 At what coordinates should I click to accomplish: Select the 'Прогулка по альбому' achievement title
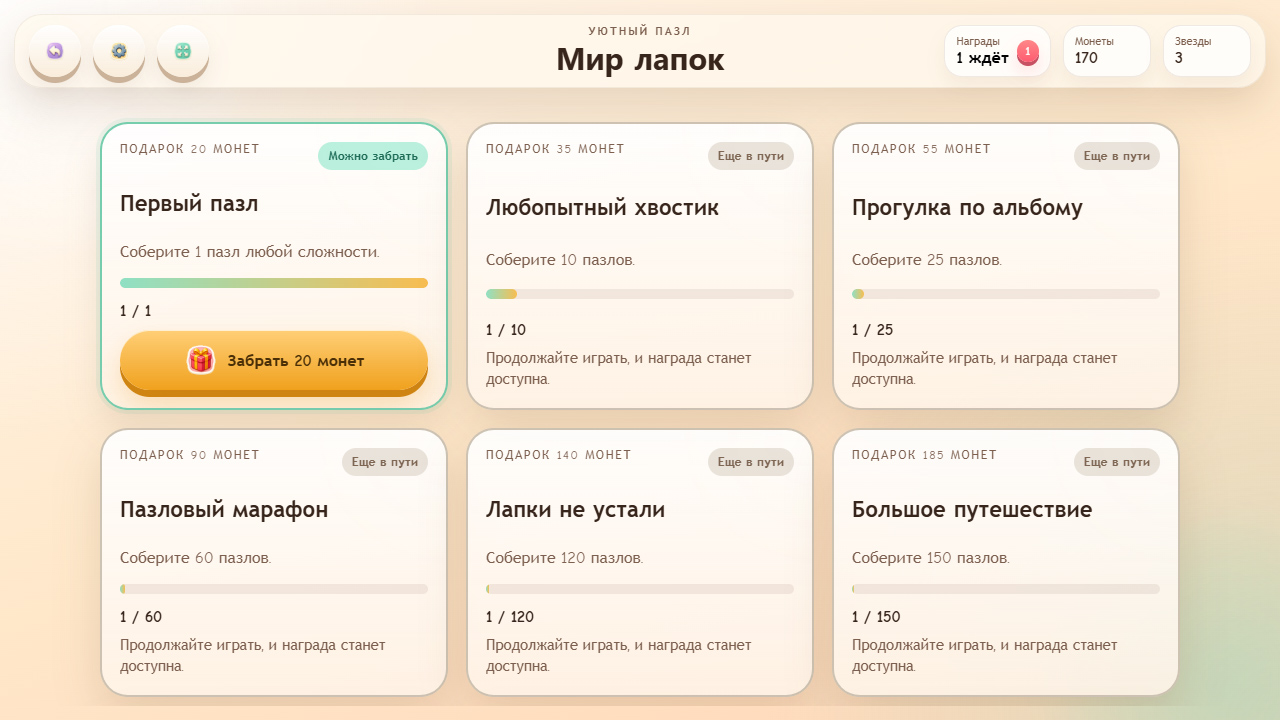[x=967, y=208]
